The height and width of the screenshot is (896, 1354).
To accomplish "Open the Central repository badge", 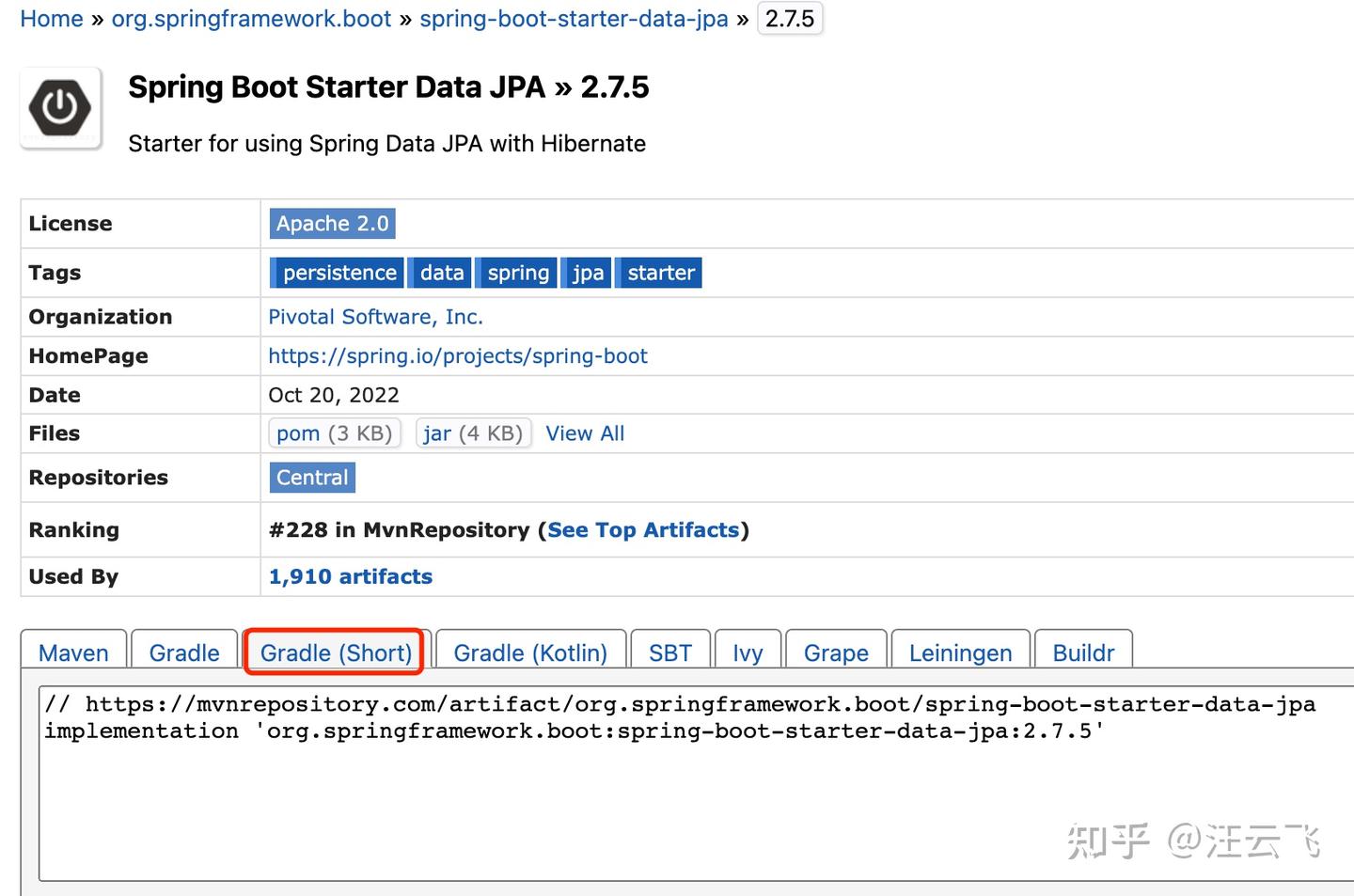I will click(x=312, y=478).
